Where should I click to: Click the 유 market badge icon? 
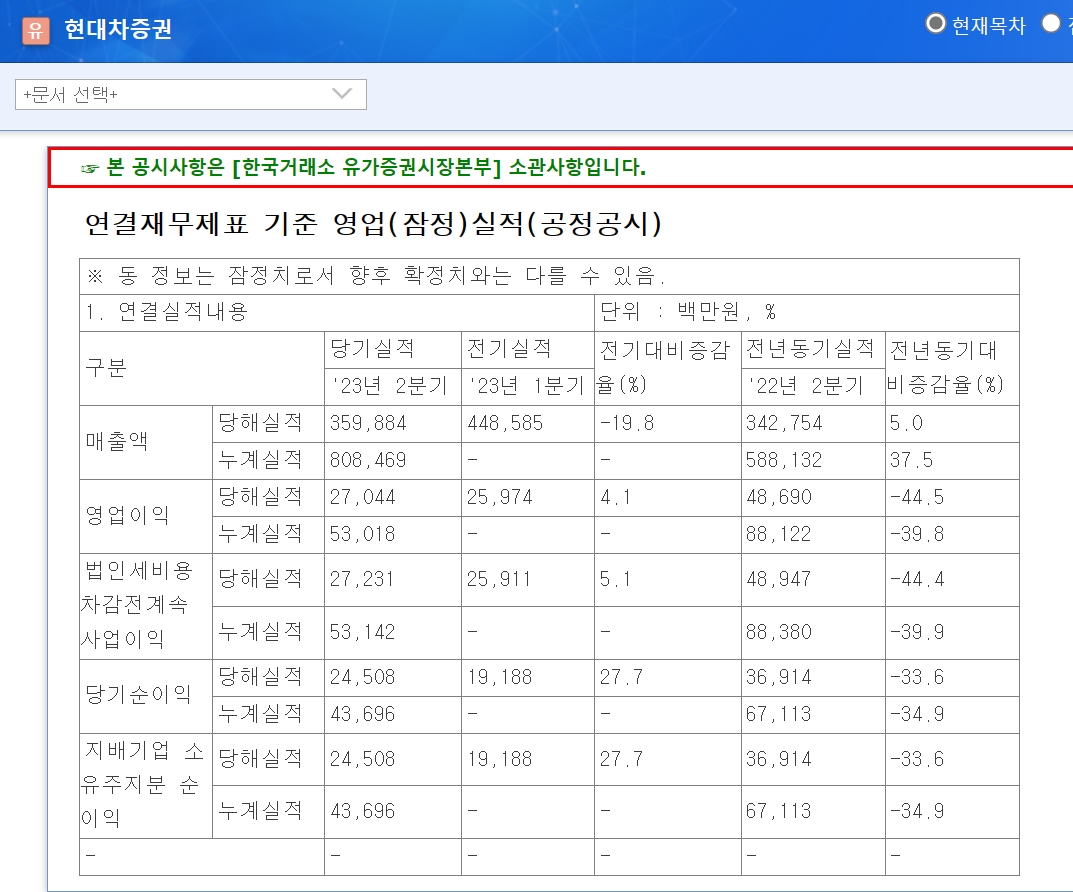[x=37, y=29]
